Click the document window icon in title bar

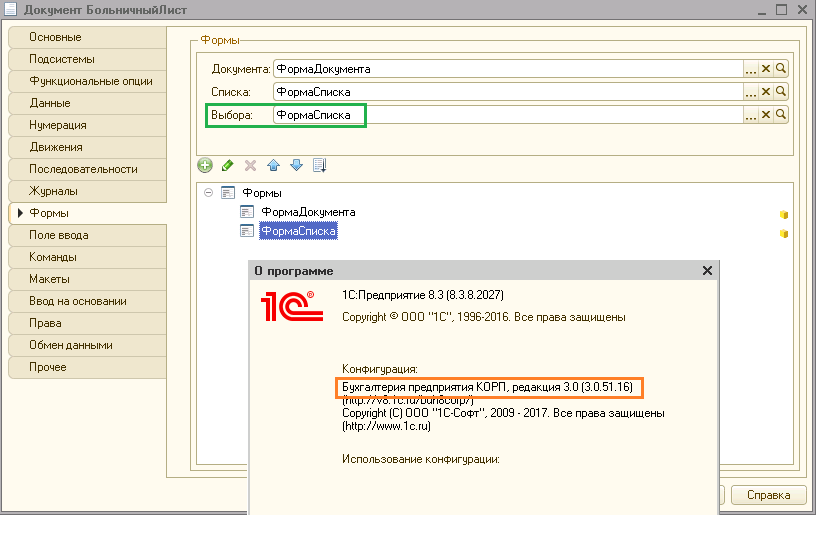pos(10,9)
